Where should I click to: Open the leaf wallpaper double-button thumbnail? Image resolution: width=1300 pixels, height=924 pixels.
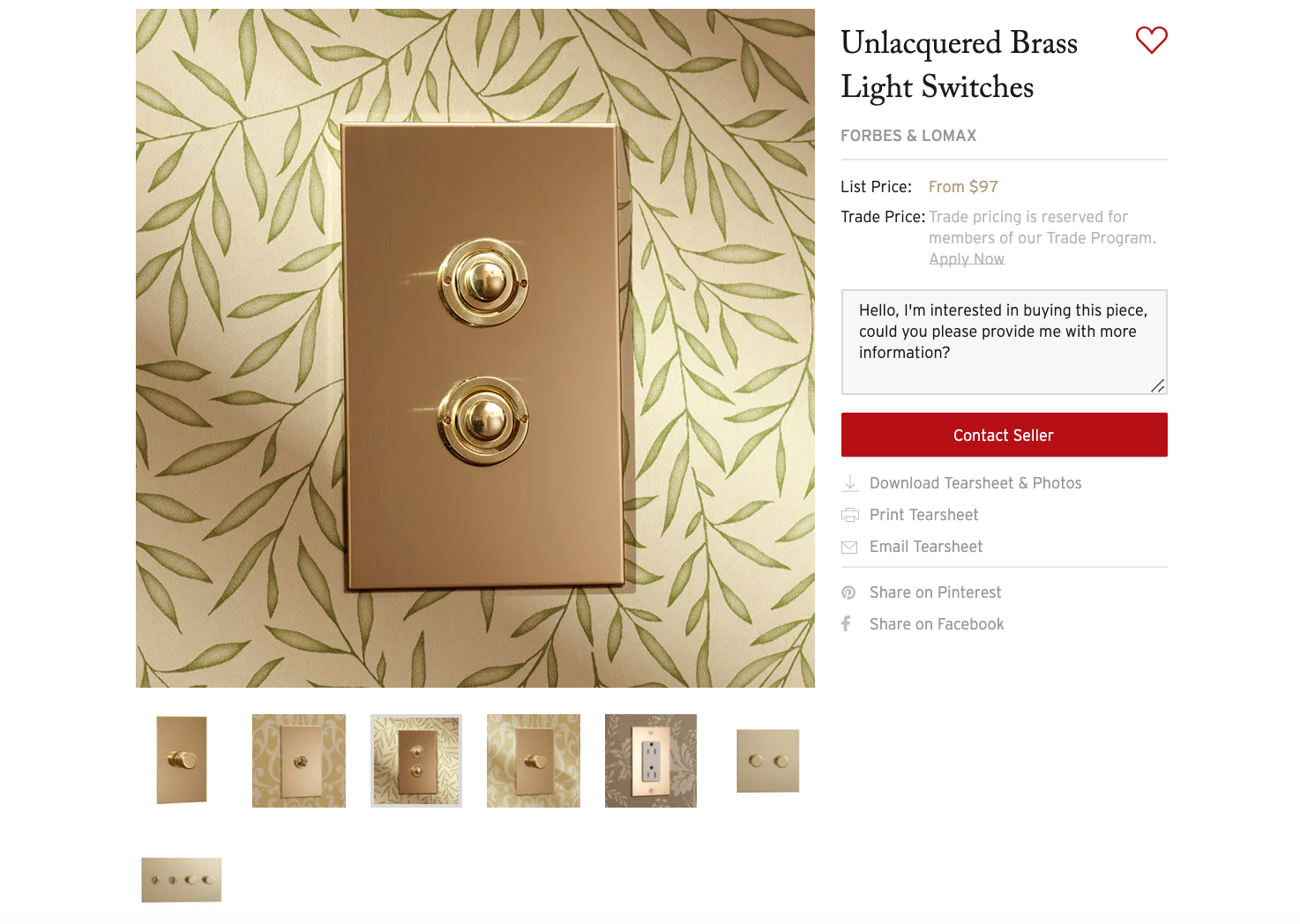[x=416, y=760]
